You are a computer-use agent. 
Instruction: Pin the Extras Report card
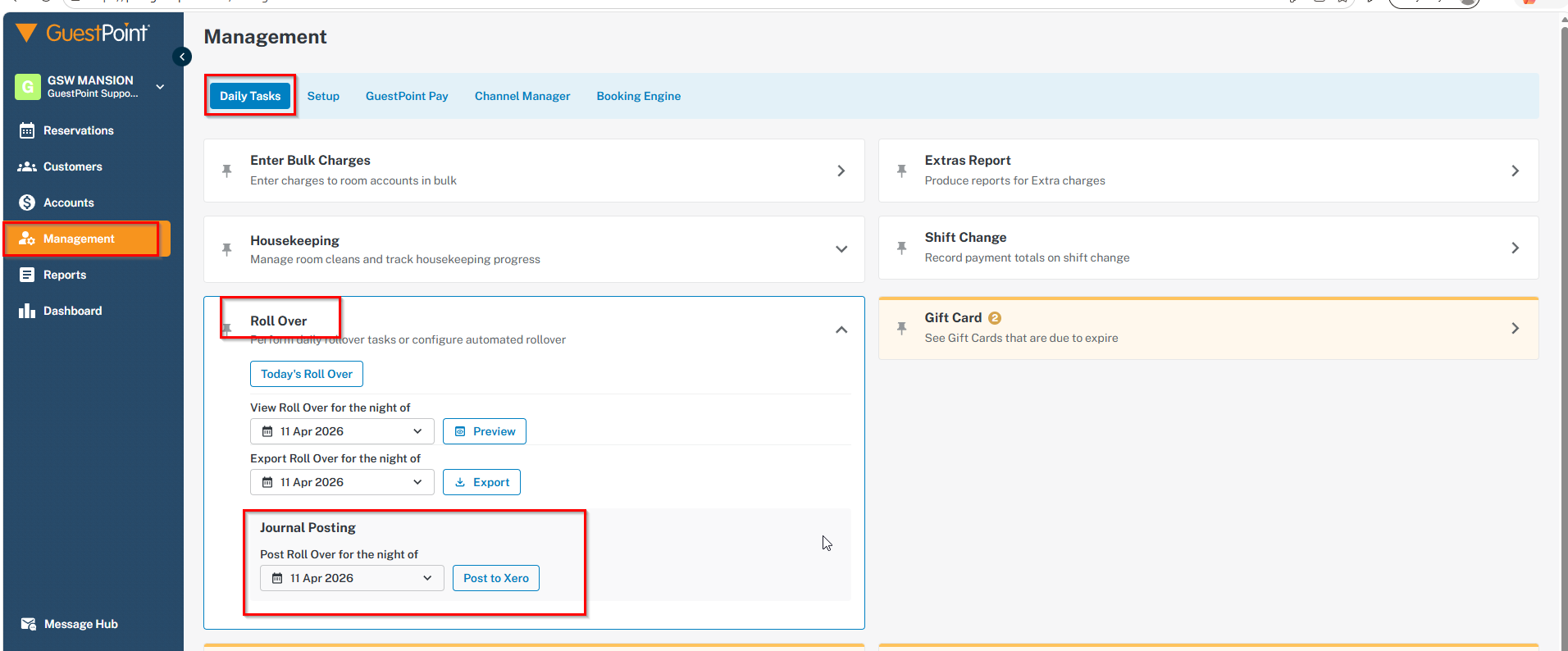[901, 171]
